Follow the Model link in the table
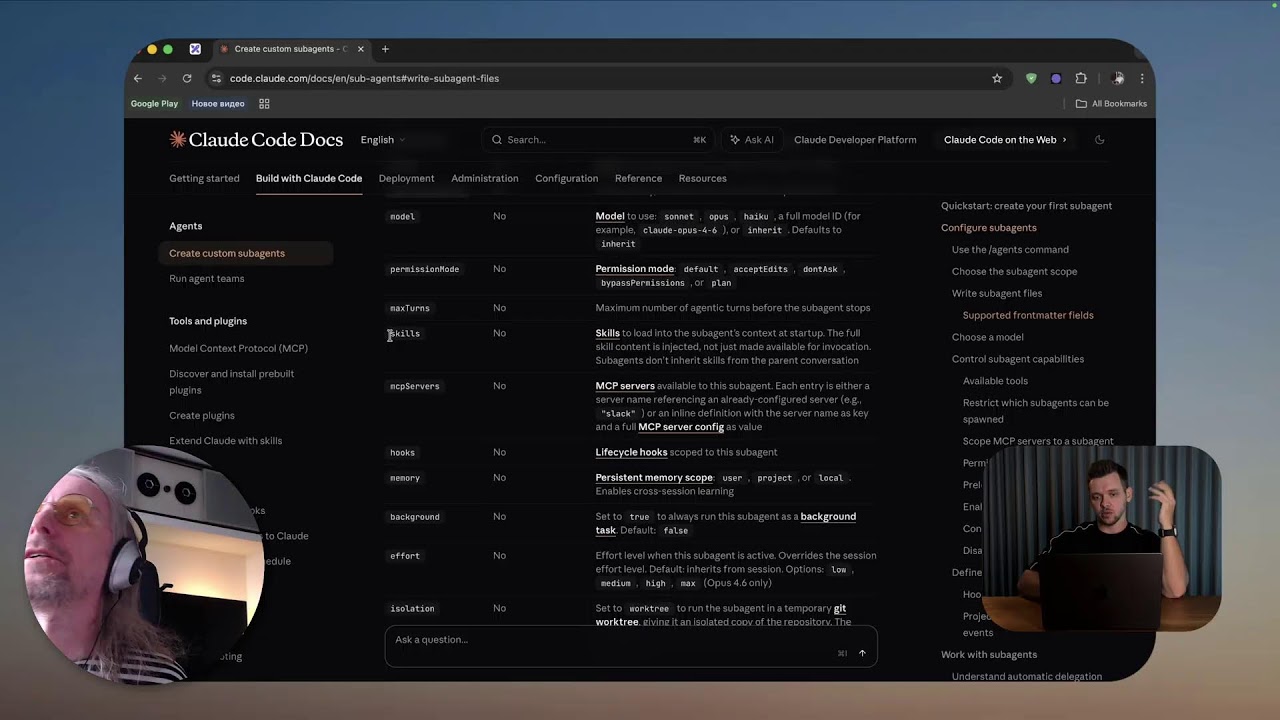The height and width of the screenshot is (720, 1280). [x=610, y=216]
